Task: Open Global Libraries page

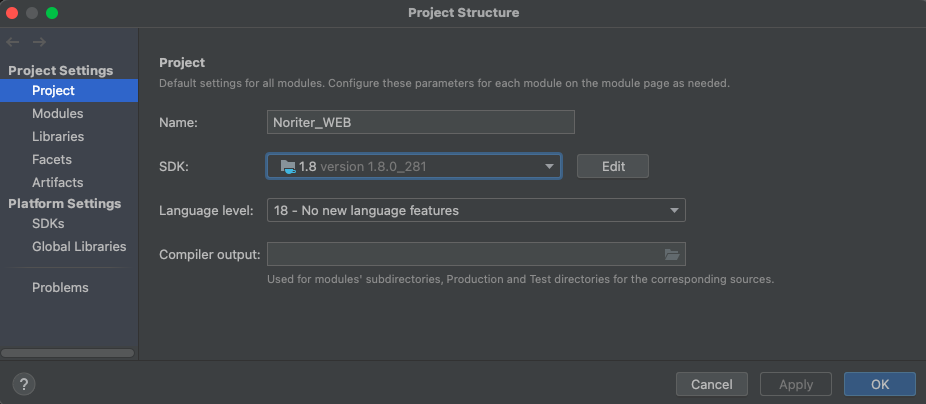Action: pyautogui.click(x=79, y=246)
